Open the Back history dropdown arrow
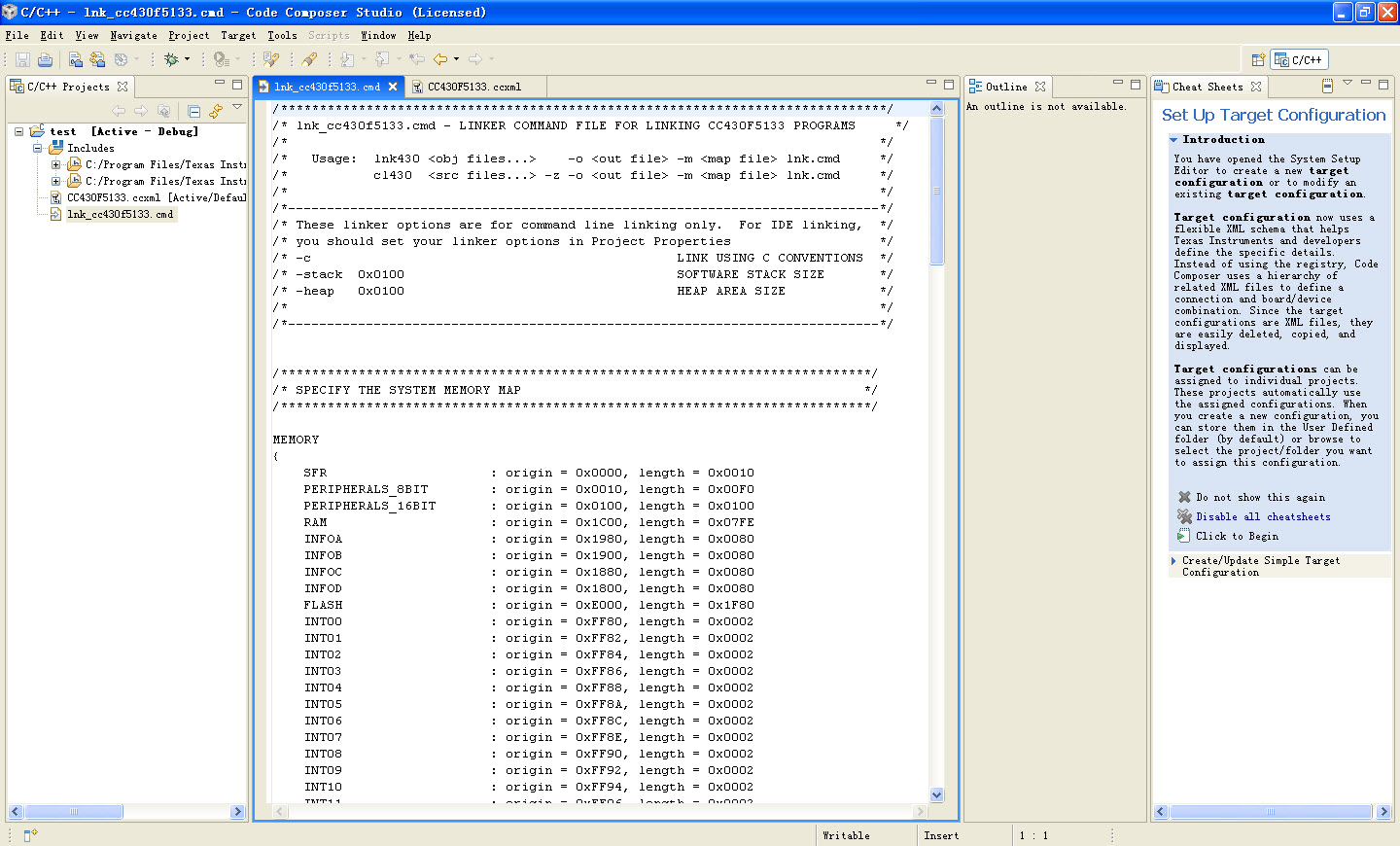The width and height of the screenshot is (1400, 846). tap(456, 59)
